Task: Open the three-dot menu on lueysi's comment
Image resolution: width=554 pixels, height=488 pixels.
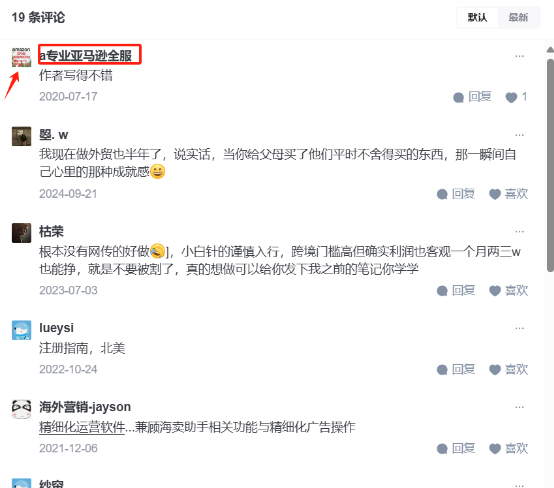Action: (519, 328)
